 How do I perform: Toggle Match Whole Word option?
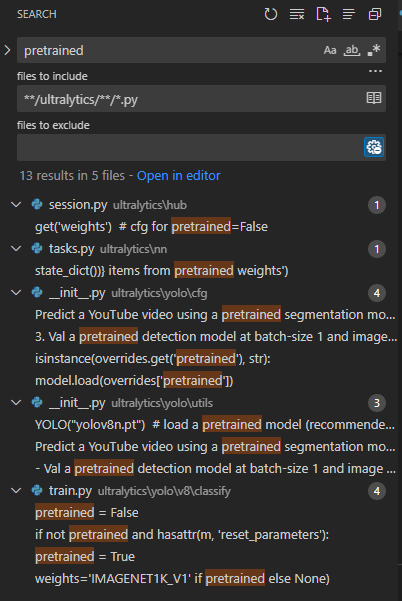pos(352,50)
